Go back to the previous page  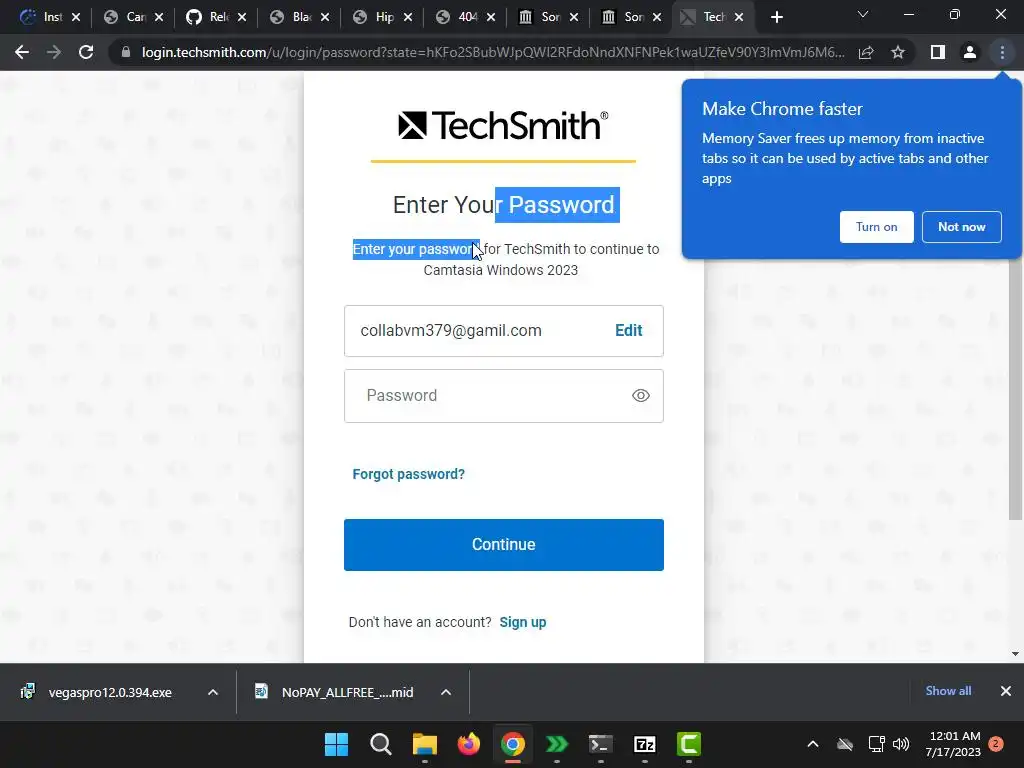(x=22, y=52)
